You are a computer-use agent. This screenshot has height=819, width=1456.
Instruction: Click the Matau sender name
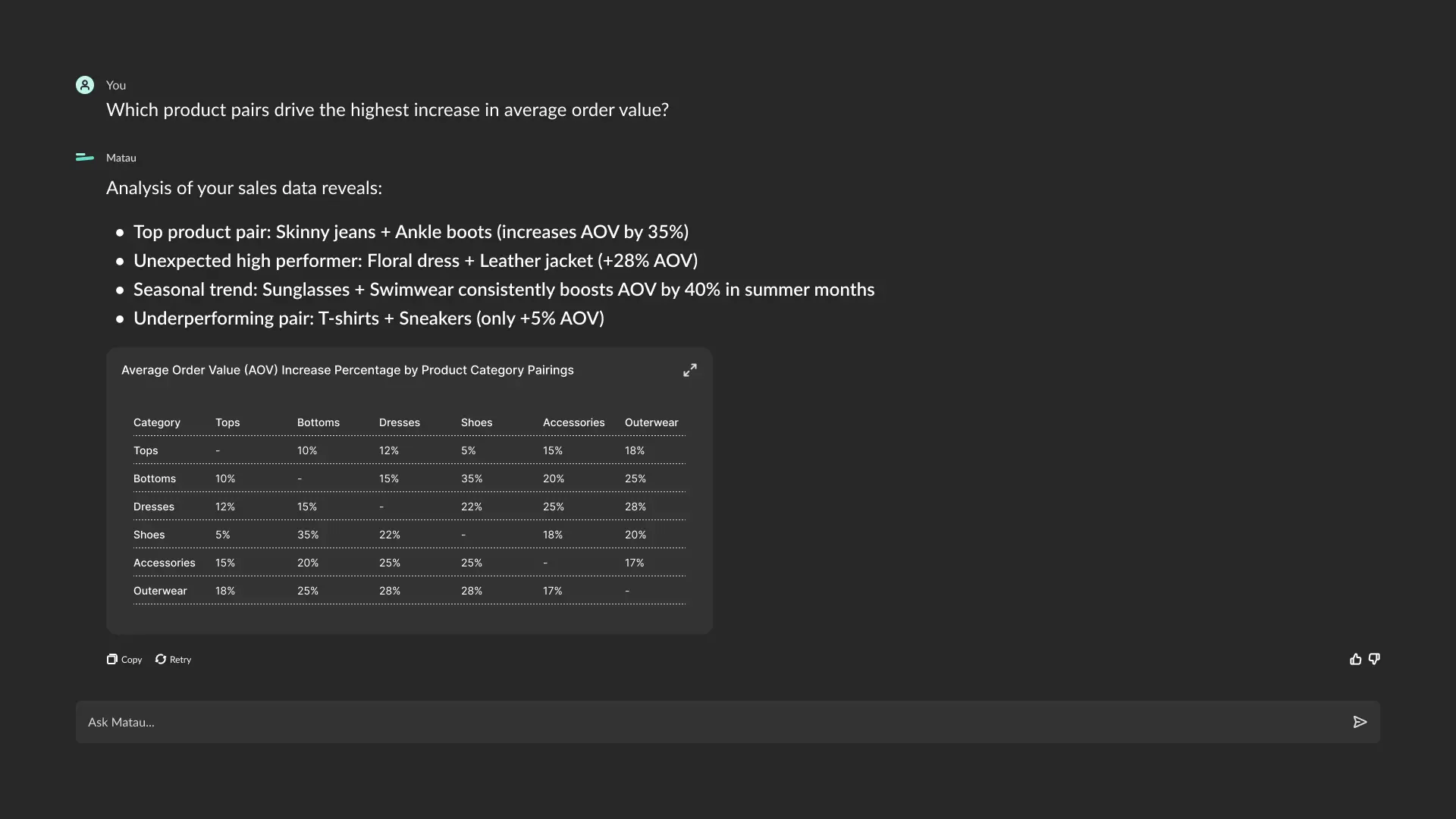tap(121, 158)
